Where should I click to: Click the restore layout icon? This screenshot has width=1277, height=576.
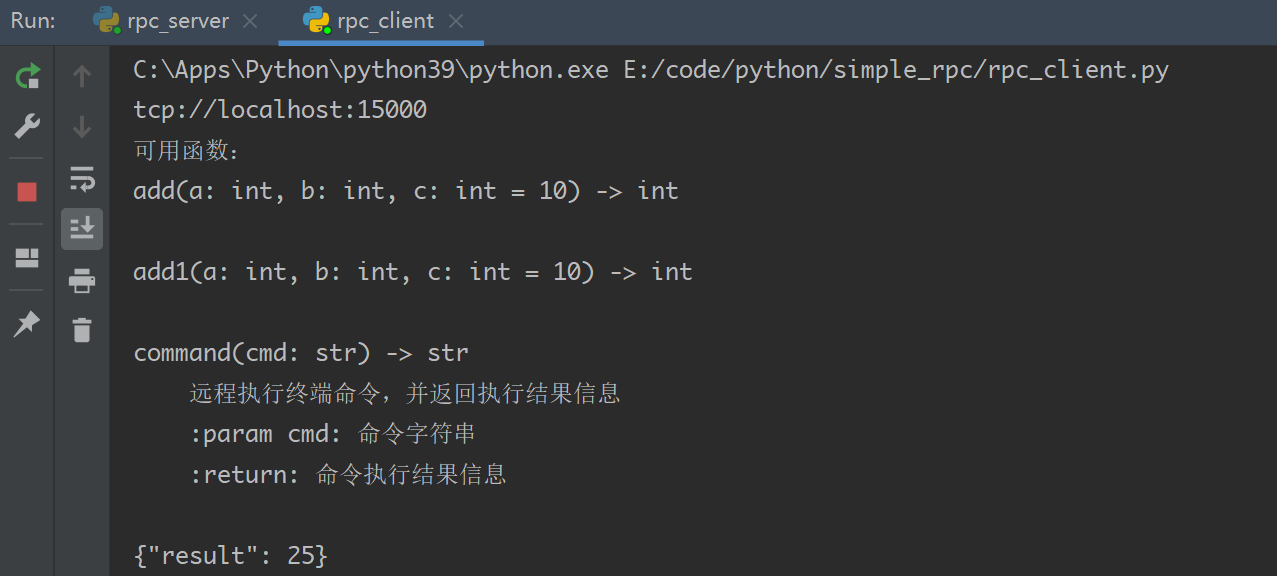[27, 258]
